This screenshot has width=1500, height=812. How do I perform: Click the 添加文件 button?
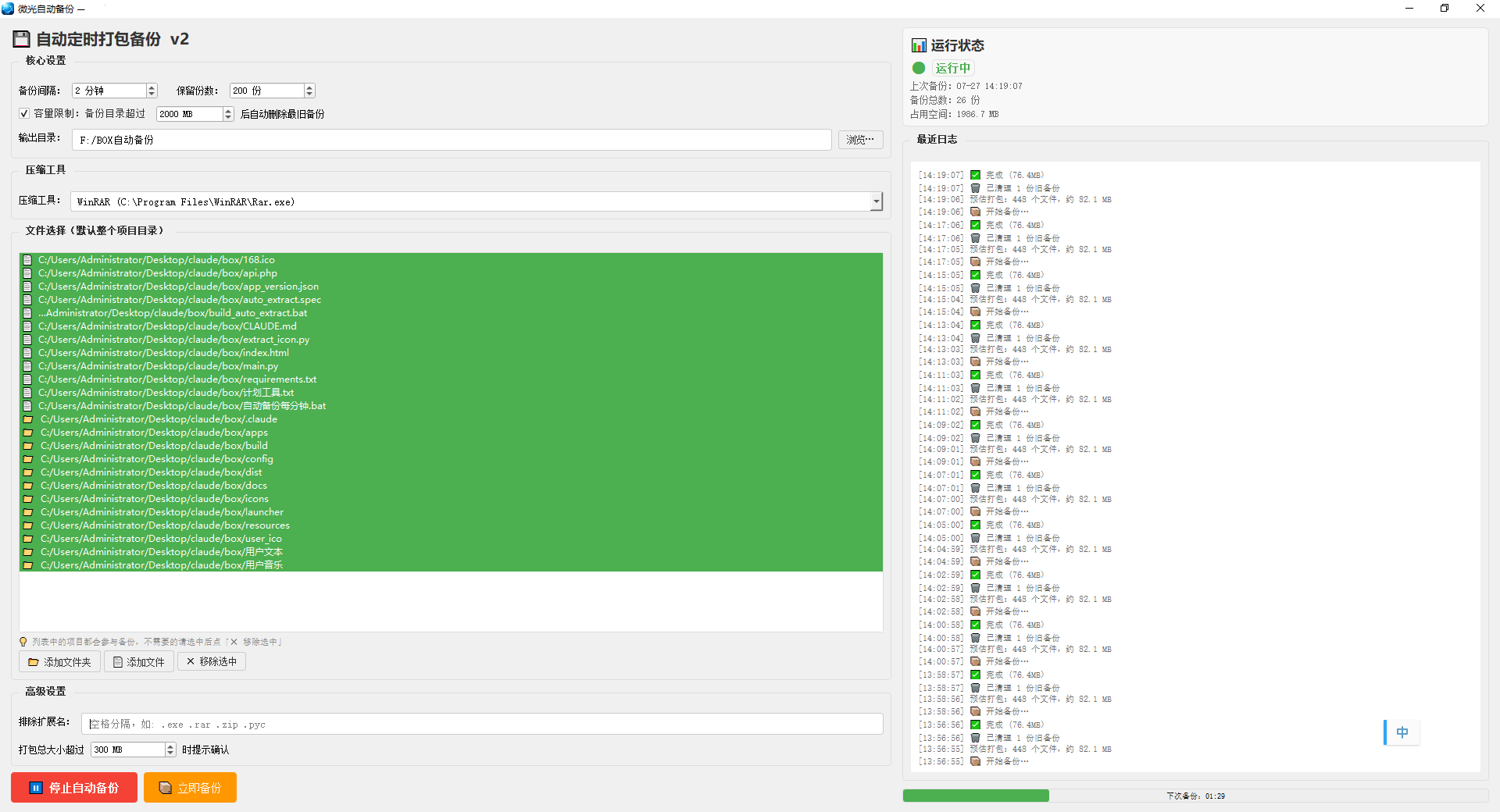tap(139, 662)
